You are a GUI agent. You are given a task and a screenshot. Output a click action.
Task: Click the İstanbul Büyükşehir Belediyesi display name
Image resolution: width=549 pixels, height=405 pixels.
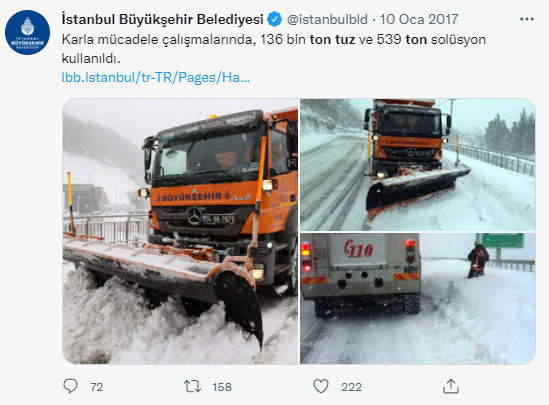click(x=162, y=19)
